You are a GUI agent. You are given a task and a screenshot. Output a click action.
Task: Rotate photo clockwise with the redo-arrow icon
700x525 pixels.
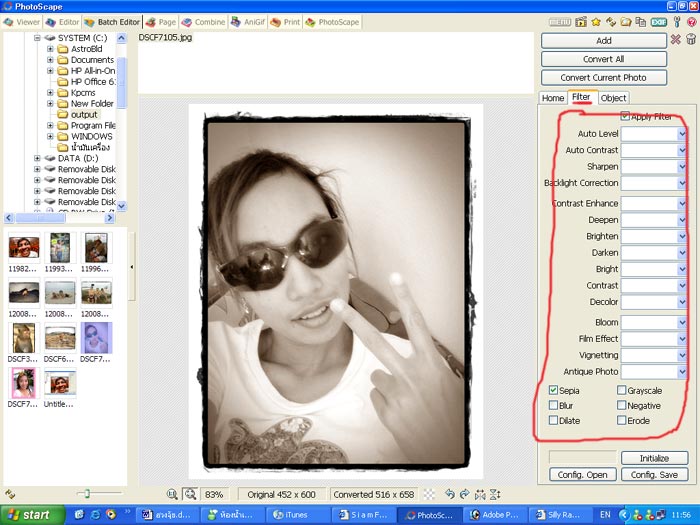[x=465, y=494]
